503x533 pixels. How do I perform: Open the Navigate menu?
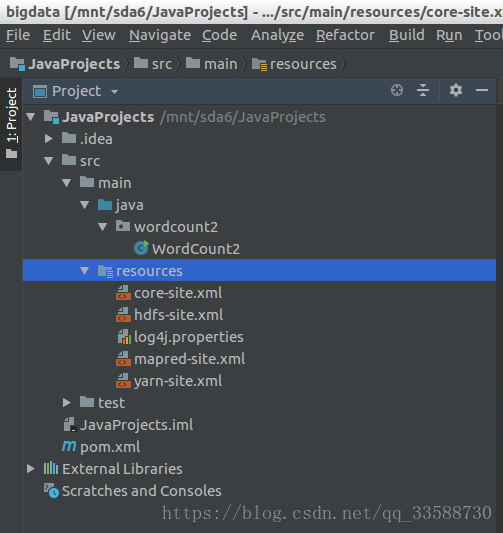(160, 35)
